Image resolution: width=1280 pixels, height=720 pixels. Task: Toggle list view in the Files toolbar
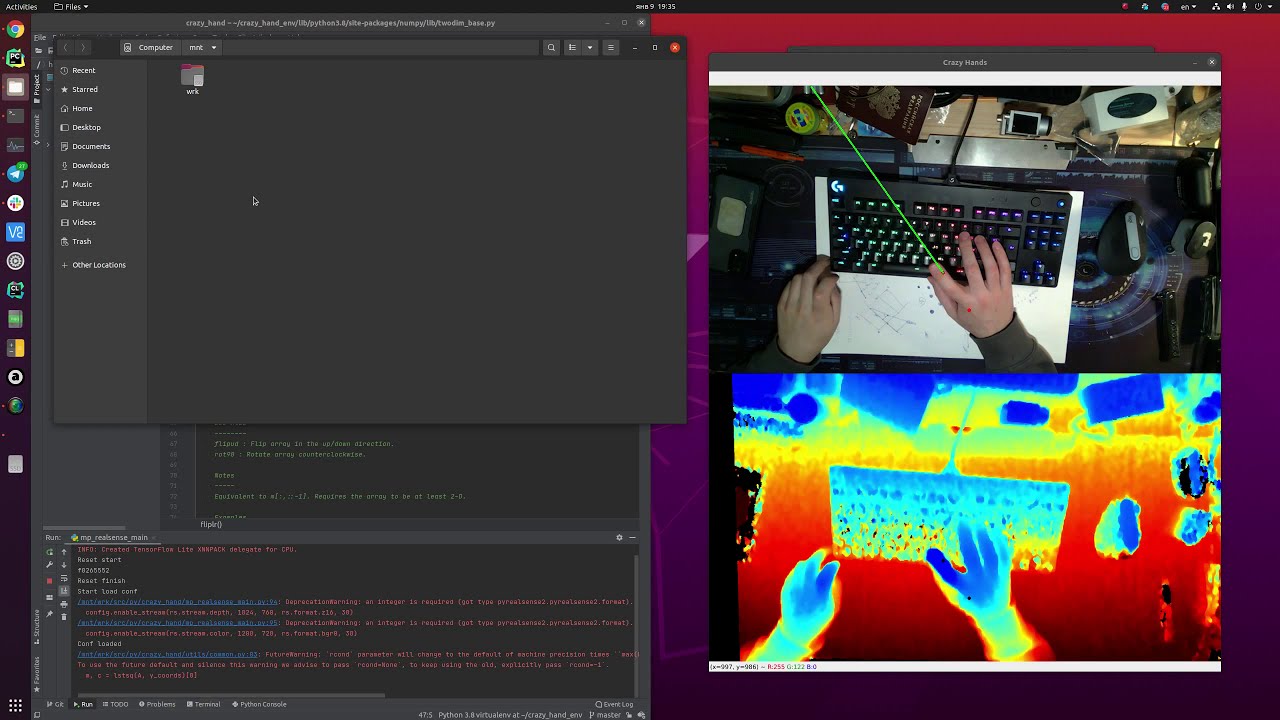pos(572,47)
